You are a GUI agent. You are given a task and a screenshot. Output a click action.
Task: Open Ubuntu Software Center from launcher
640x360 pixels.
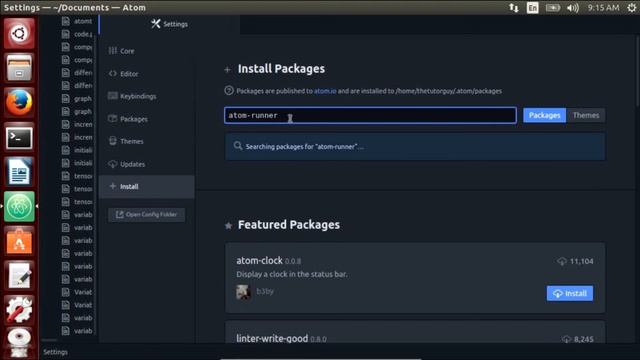pyautogui.click(x=19, y=241)
